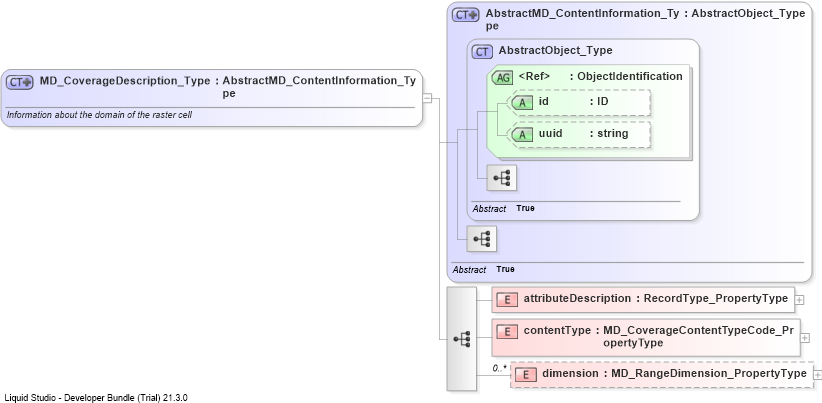This screenshot has height=403, width=822.
Task: Select Abstract True in AbstractObject_Type box
Action: tap(503, 209)
